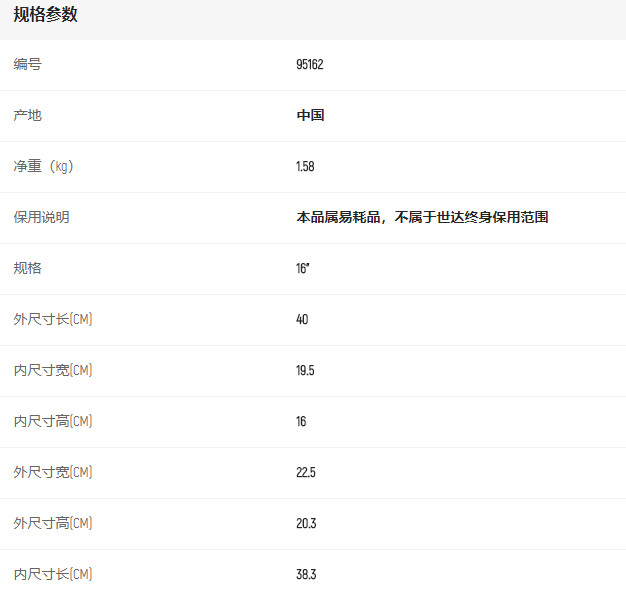
Task: Click the inner length value 38.3
Action: coord(305,574)
